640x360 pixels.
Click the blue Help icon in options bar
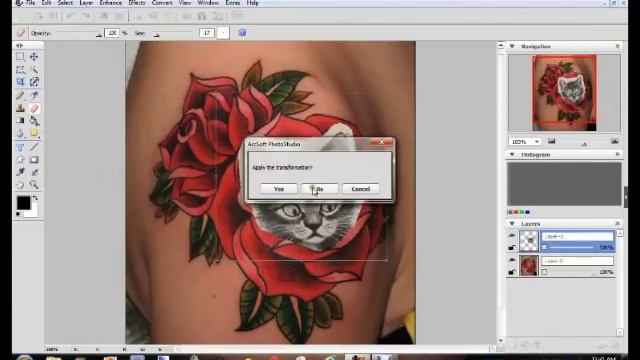click(x=242, y=33)
